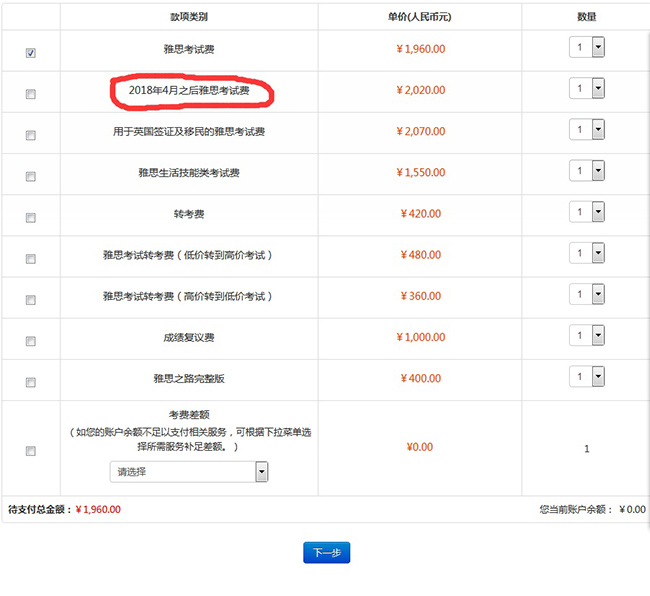Click the 下一步 button
Screen dimensions: 650x596
coord(326,552)
